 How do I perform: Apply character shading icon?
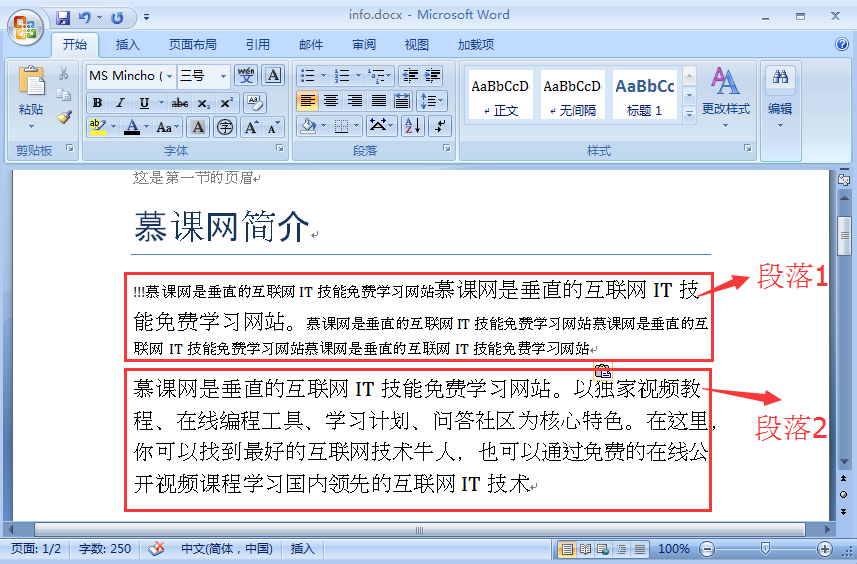pyautogui.click(x=198, y=127)
